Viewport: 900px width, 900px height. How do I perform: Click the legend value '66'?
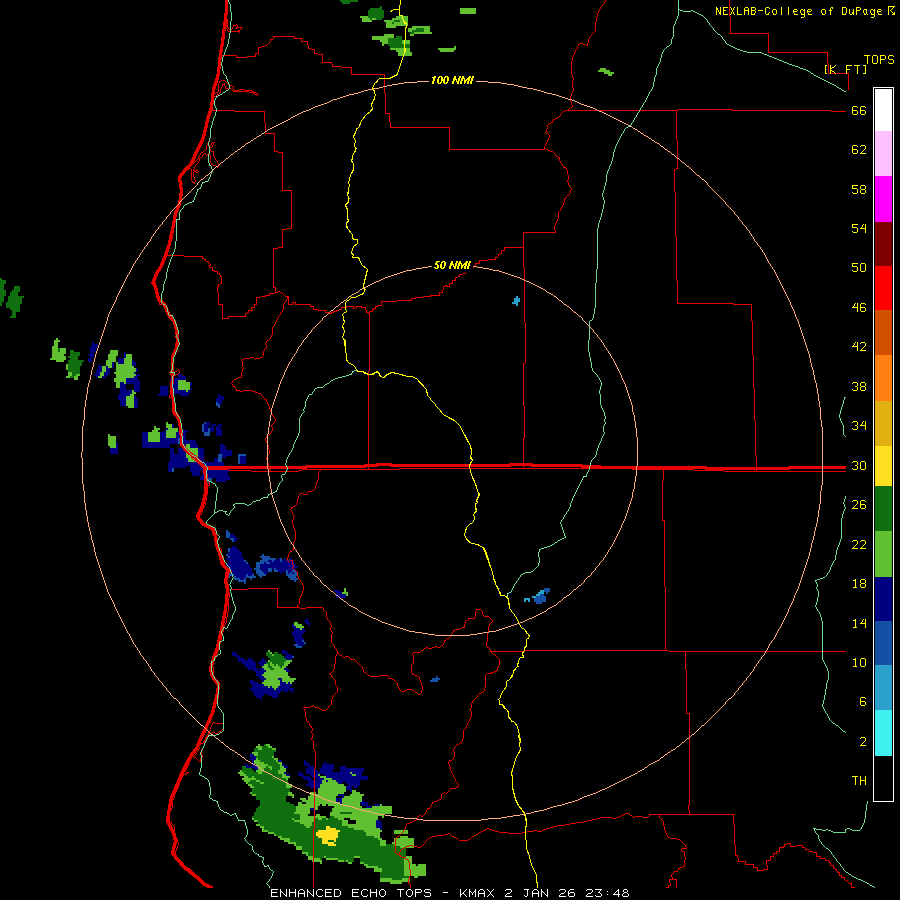[859, 111]
